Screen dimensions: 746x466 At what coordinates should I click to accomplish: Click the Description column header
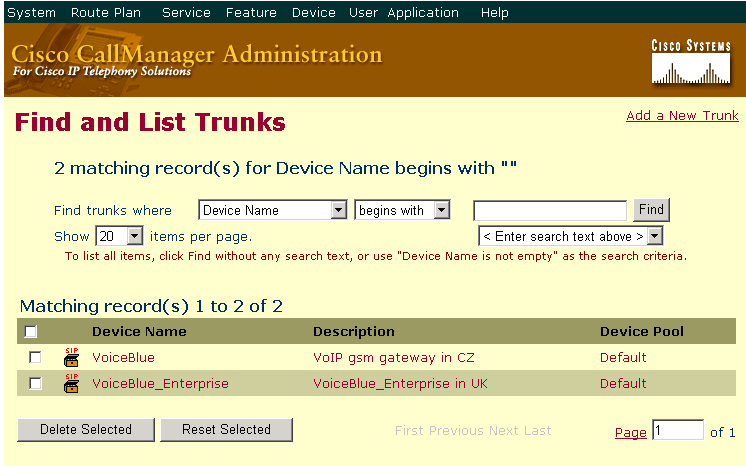pos(353,331)
